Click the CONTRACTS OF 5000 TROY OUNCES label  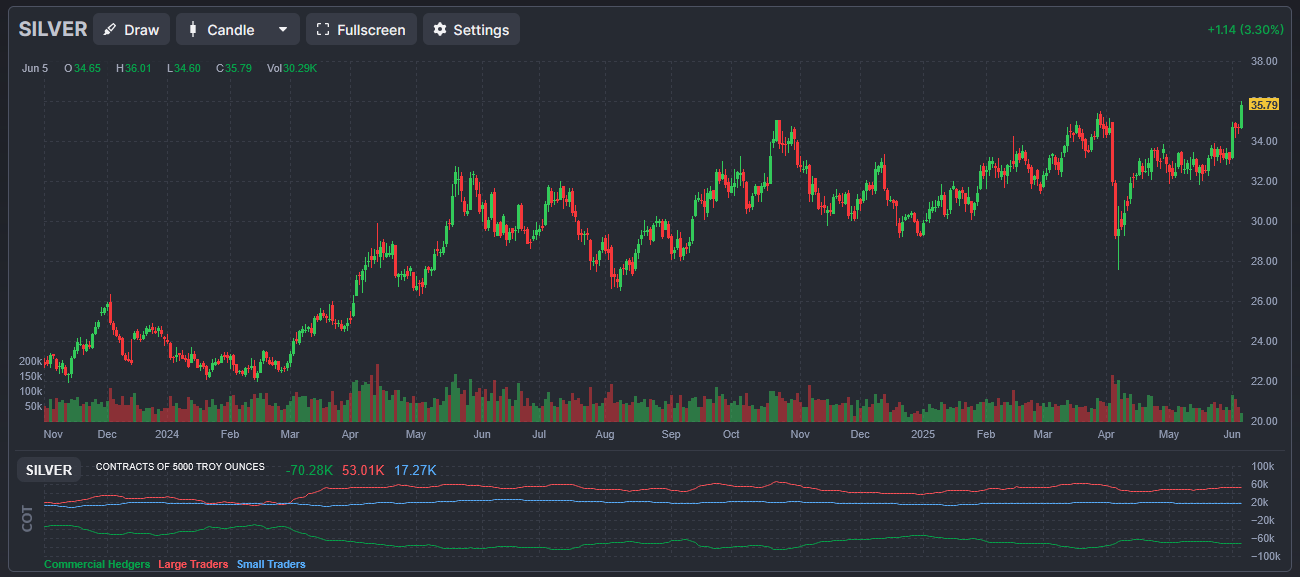pos(180,467)
